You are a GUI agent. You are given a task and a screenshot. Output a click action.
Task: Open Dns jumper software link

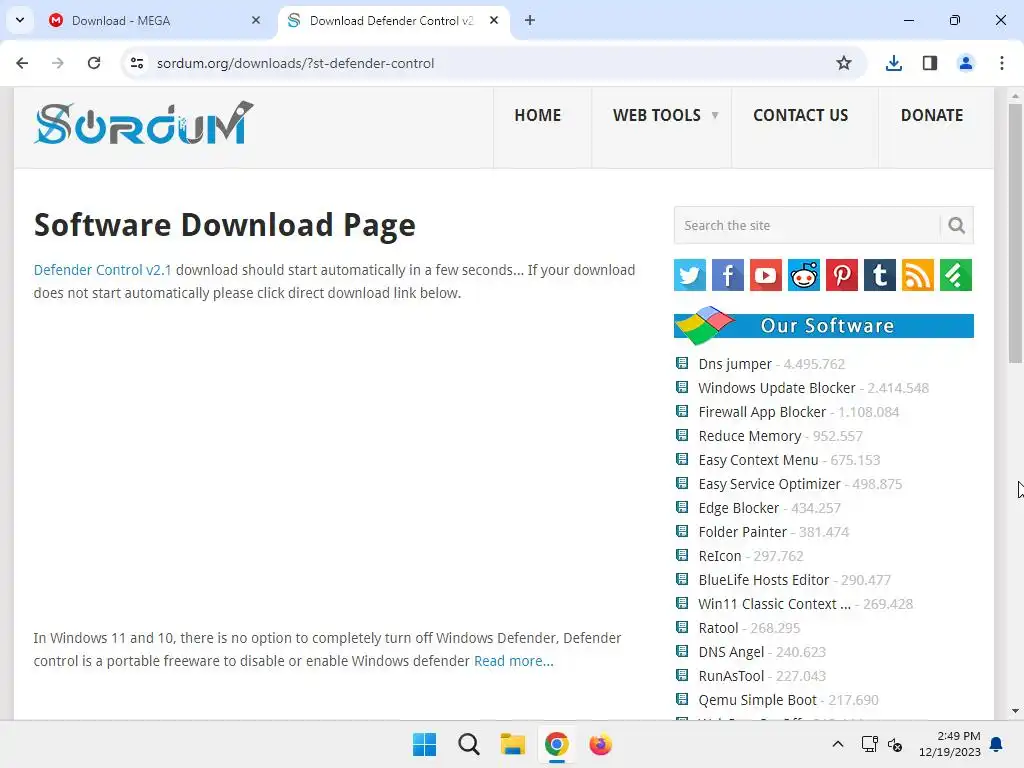735,364
